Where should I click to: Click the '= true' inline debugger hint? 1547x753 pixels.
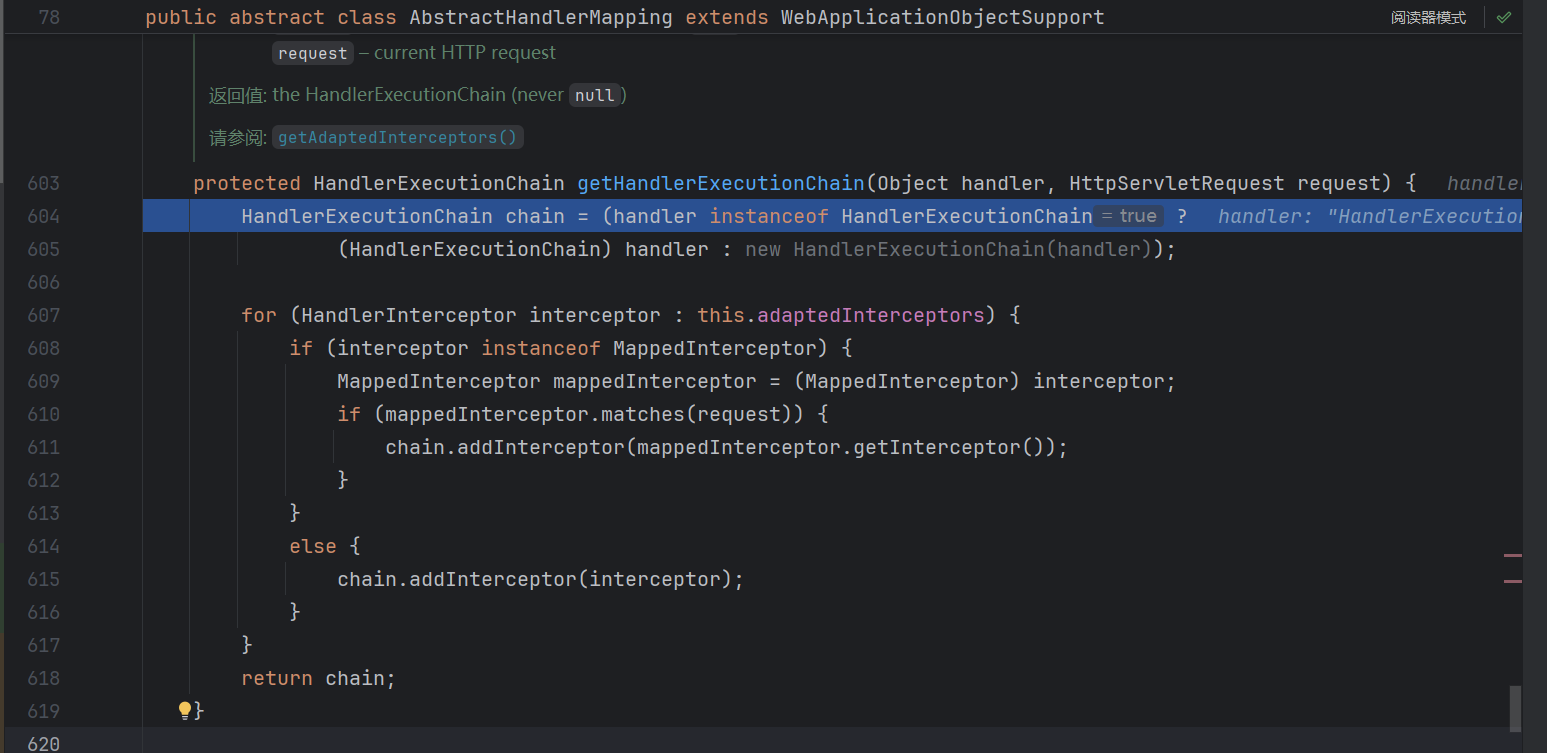tap(1129, 216)
